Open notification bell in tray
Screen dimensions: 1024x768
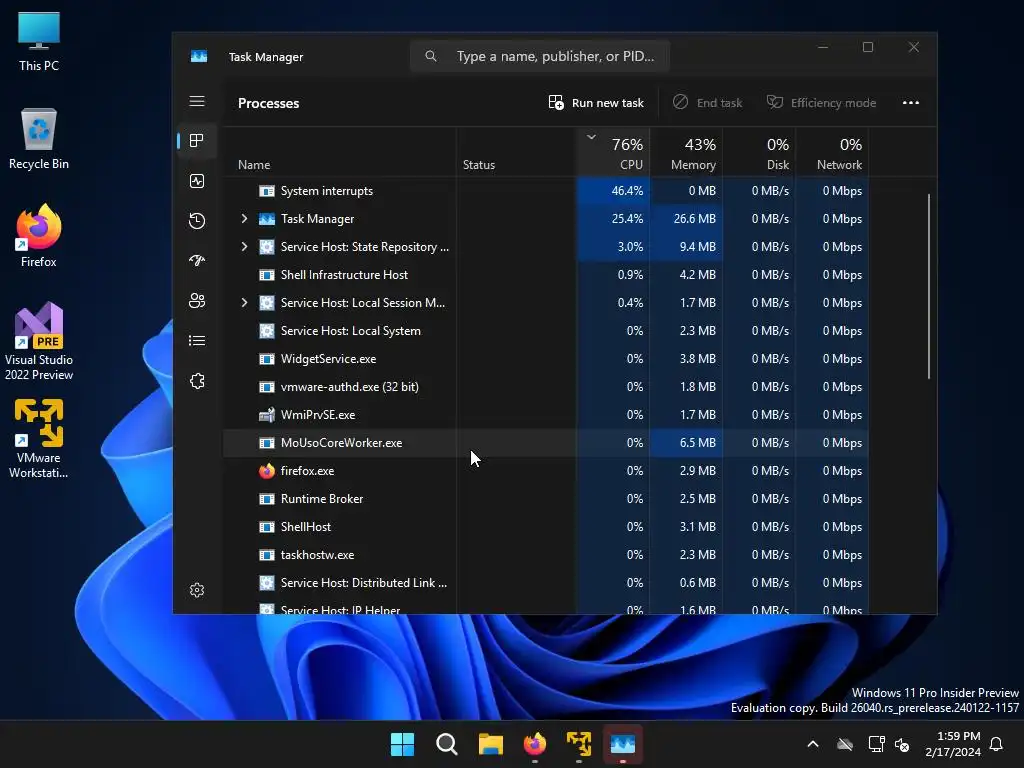click(997, 744)
